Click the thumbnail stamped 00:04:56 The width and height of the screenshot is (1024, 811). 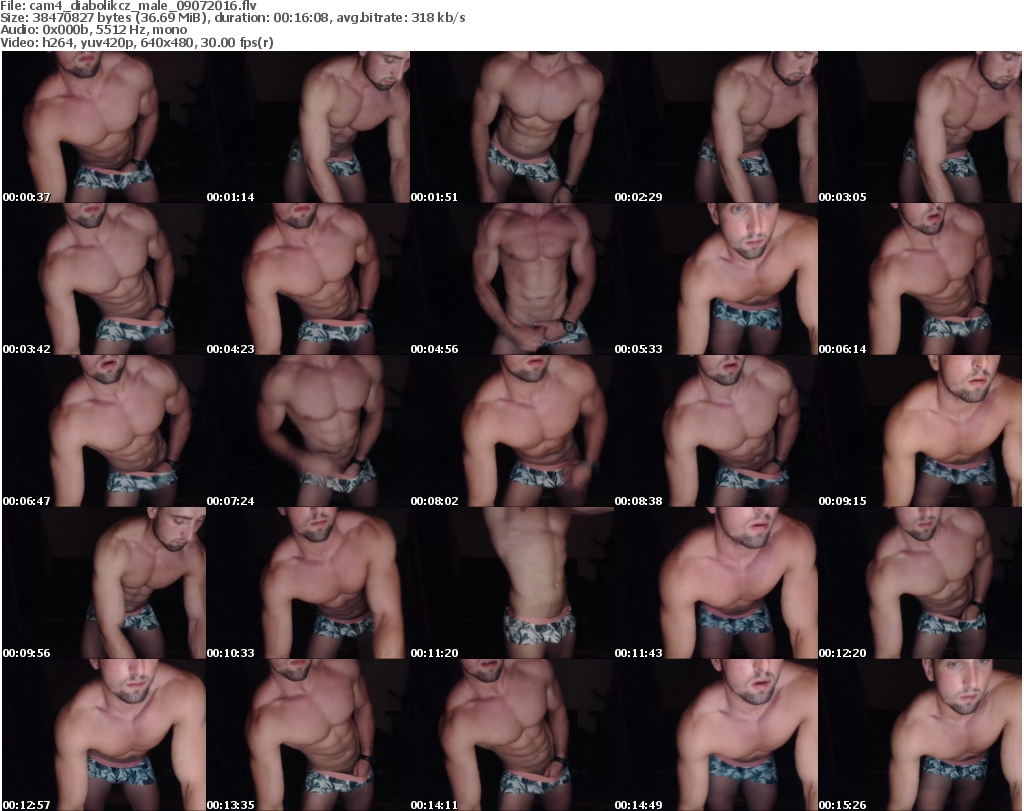[512, 279]
